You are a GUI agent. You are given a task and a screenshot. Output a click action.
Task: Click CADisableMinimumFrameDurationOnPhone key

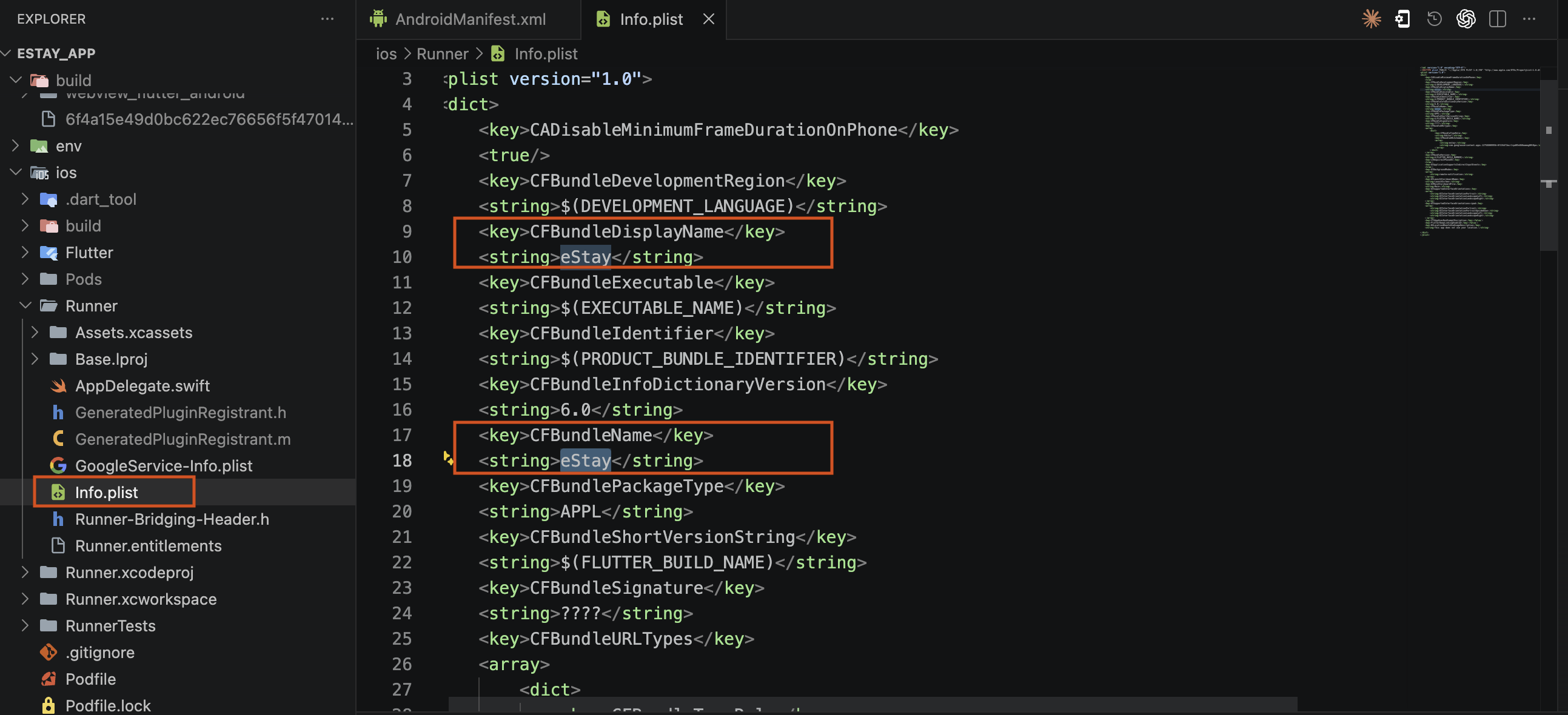(x=714, y=130)
